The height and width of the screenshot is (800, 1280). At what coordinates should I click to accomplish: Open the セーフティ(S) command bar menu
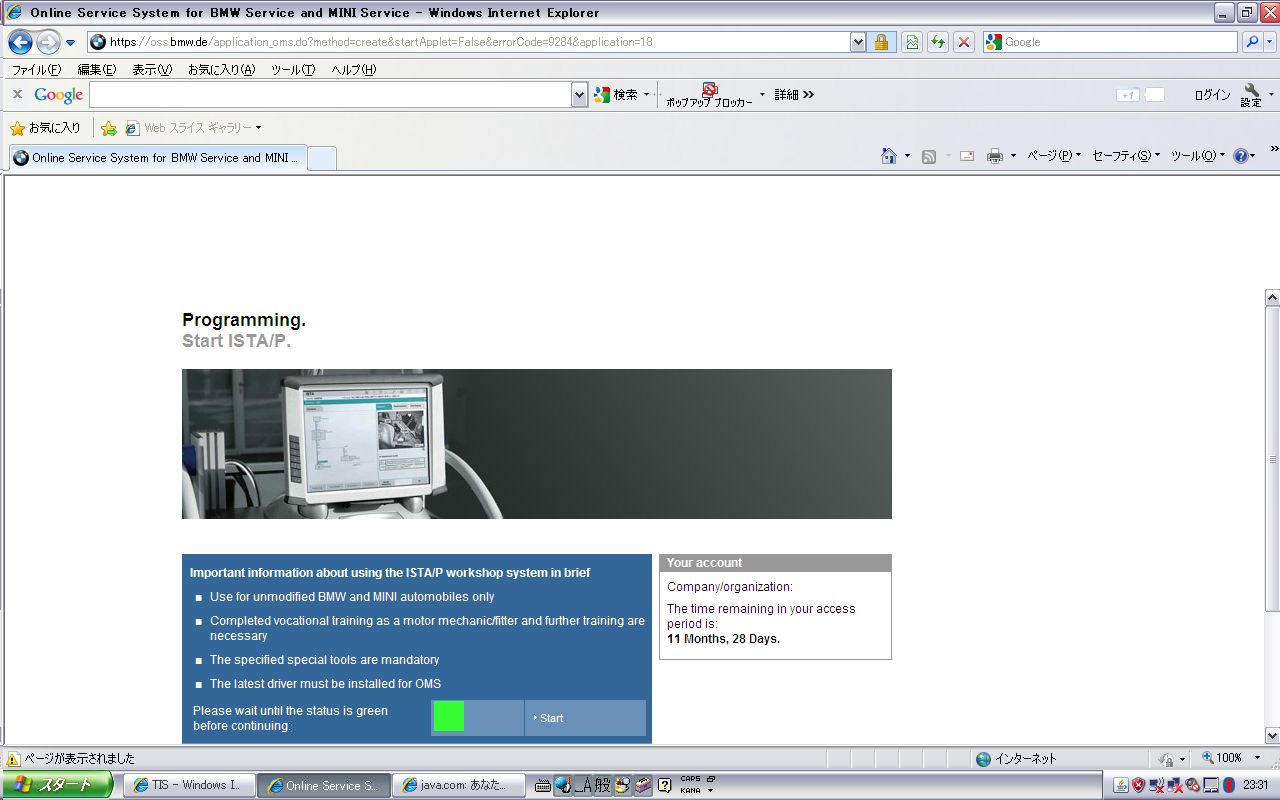(x=1126, y=156)
